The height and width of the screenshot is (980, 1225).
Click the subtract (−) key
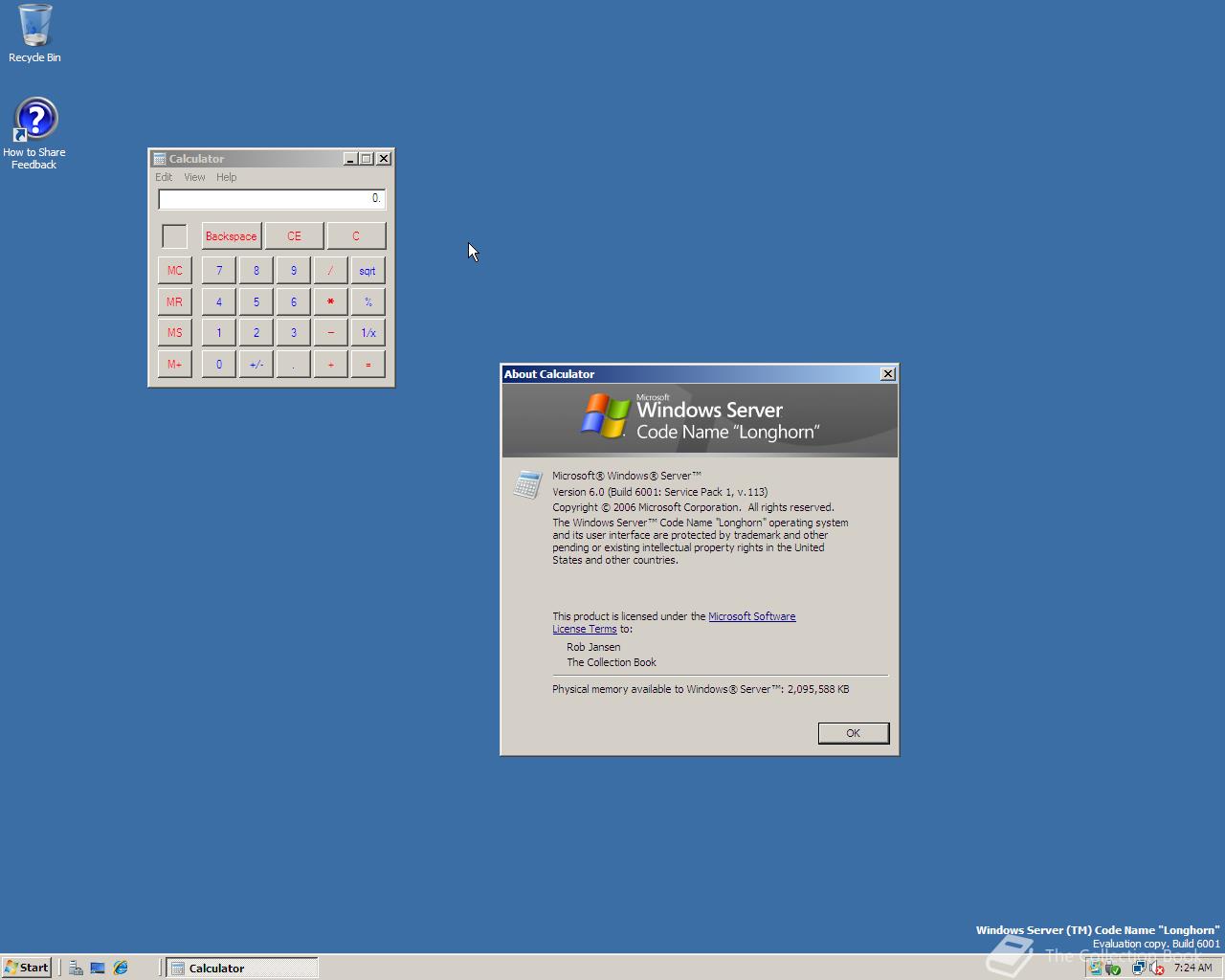coord(331,333)
